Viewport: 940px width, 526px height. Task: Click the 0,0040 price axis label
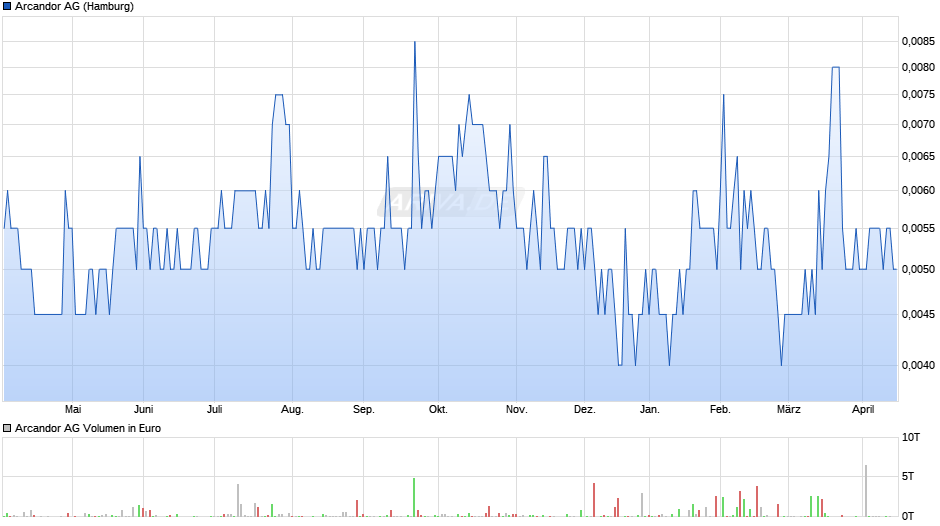tap(918, 365)
